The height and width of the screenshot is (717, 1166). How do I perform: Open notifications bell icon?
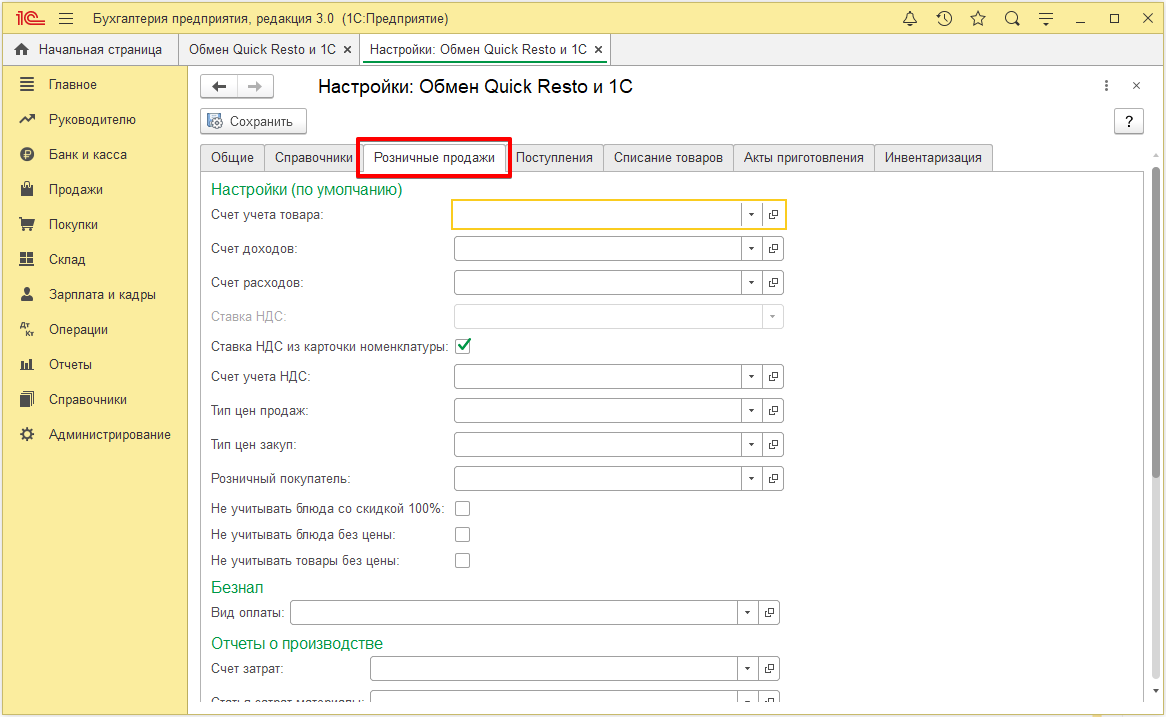909,19
